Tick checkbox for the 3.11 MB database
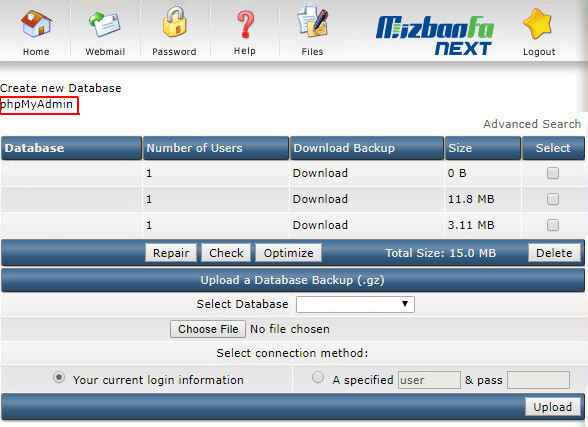This screenshot has width=588, height=427. pyautogui.click(x=553, y=225)
